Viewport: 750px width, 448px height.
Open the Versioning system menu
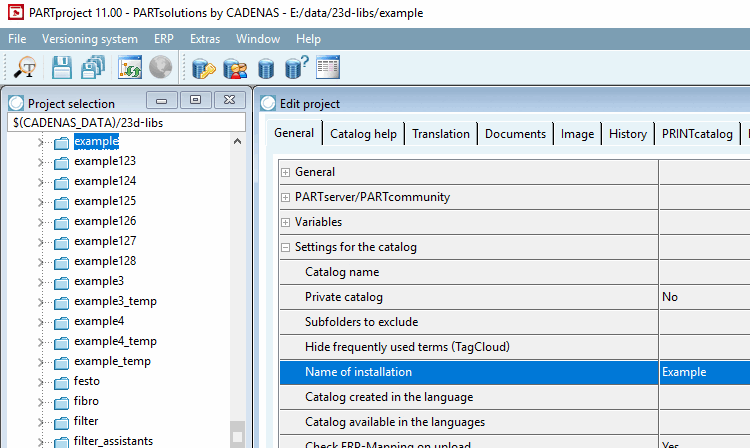click(90, 39)
